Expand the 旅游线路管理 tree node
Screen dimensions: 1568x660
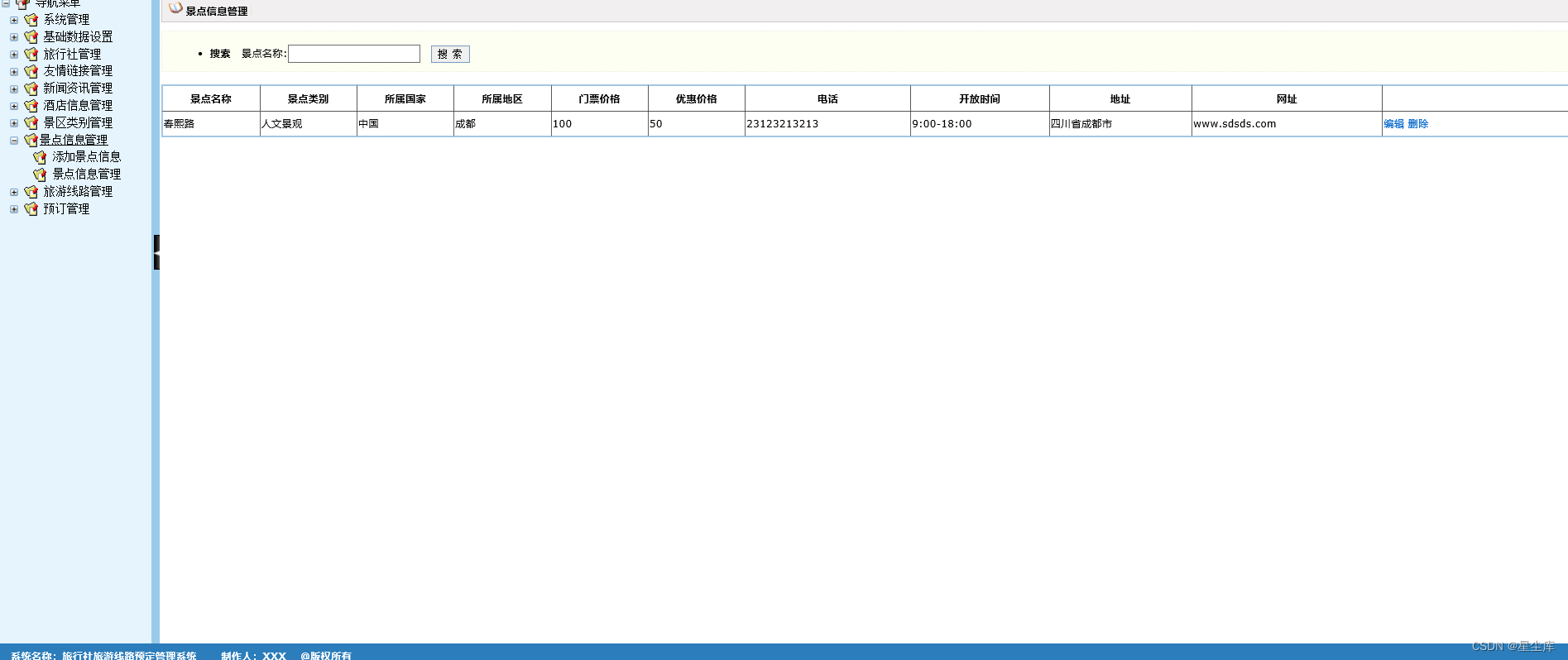click(x=14, y=192)
